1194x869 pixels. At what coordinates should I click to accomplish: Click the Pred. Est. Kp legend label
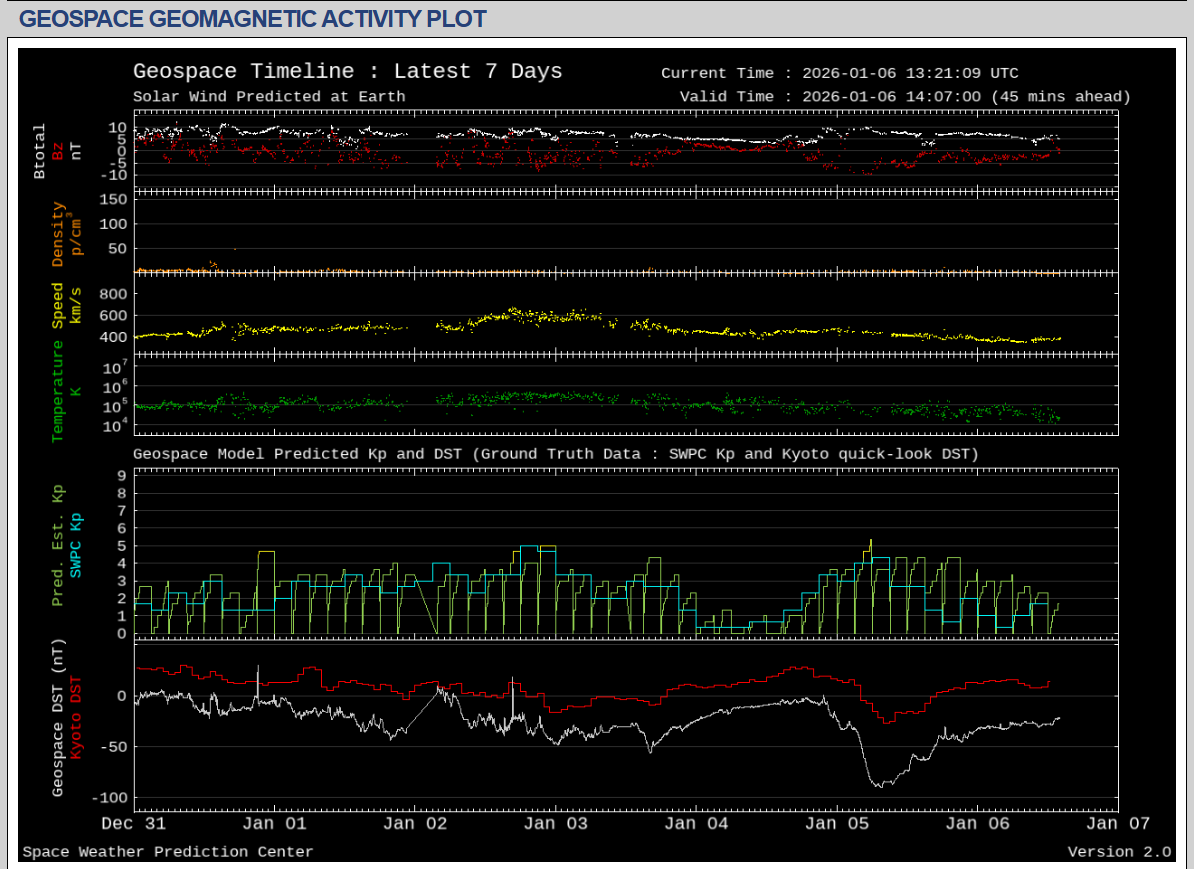pos(58,546)
